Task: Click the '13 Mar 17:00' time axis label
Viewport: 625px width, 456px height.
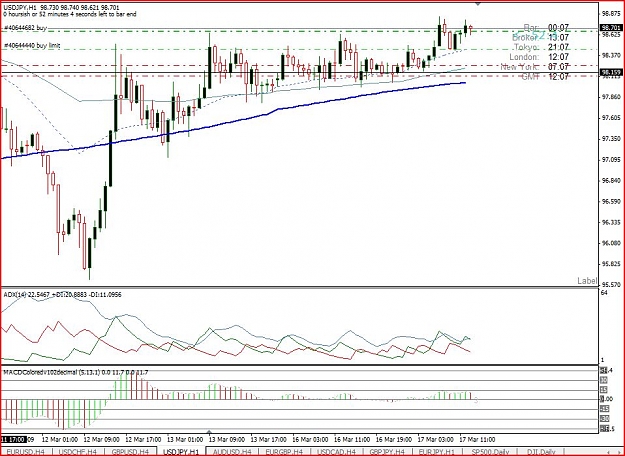Action: pyautogui.click(x=269, y=439)
